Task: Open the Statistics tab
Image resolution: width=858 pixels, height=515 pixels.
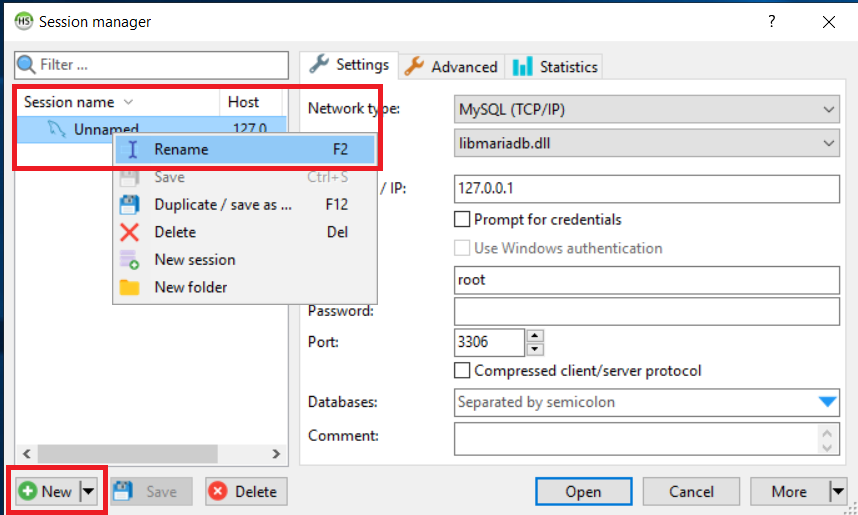Action: click(554, 67)
